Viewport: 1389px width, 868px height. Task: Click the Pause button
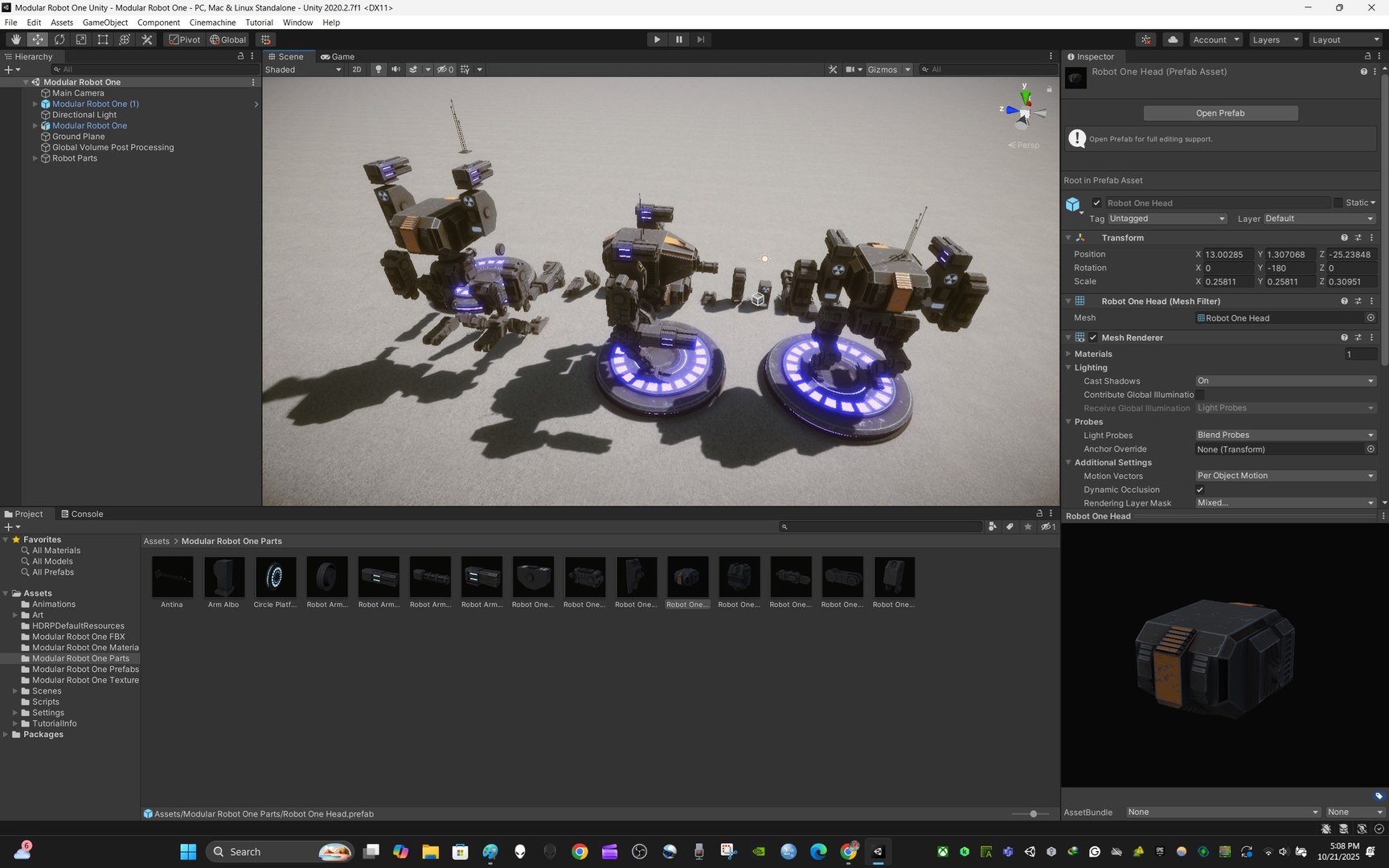[679, 39]
